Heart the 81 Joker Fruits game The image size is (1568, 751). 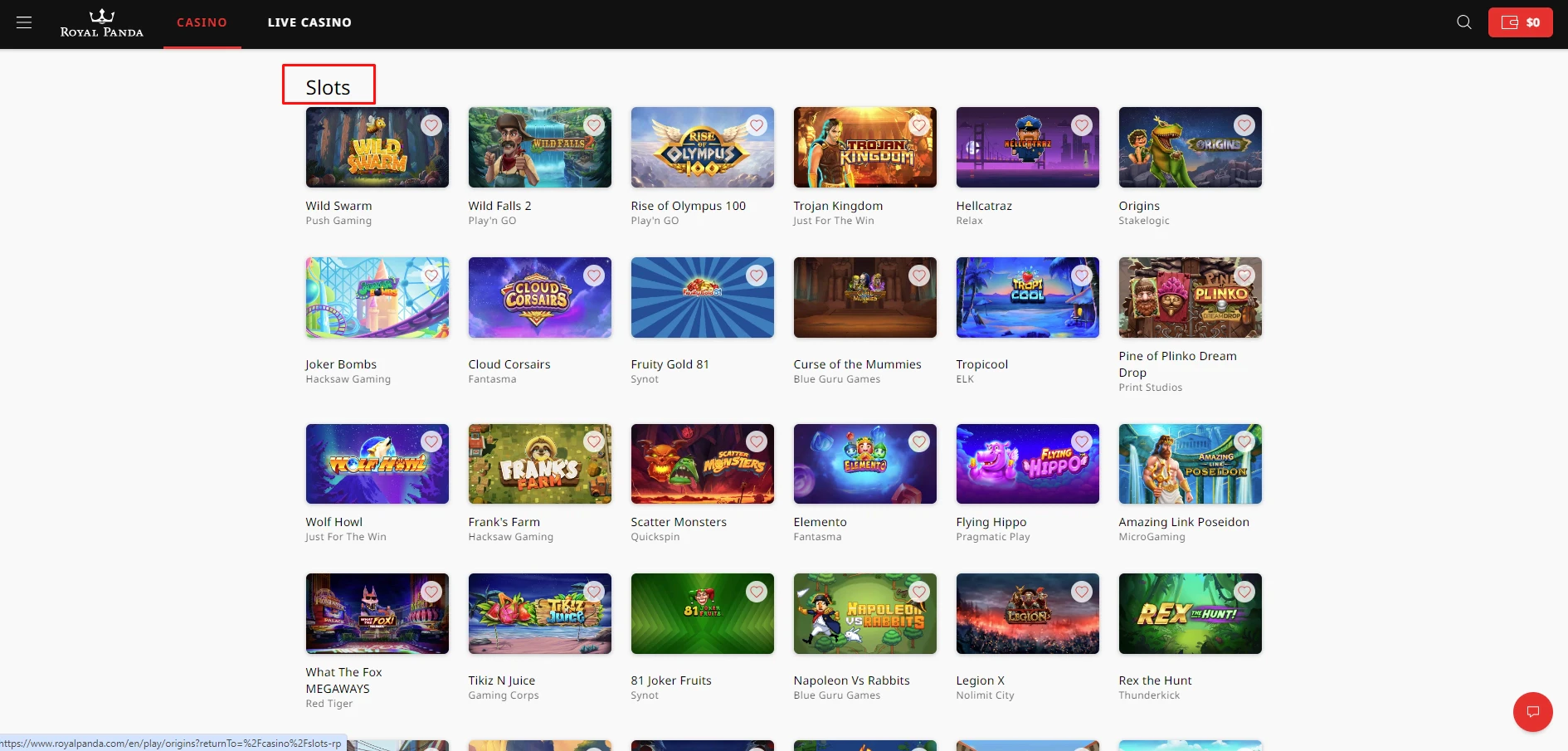pos(757,592)
